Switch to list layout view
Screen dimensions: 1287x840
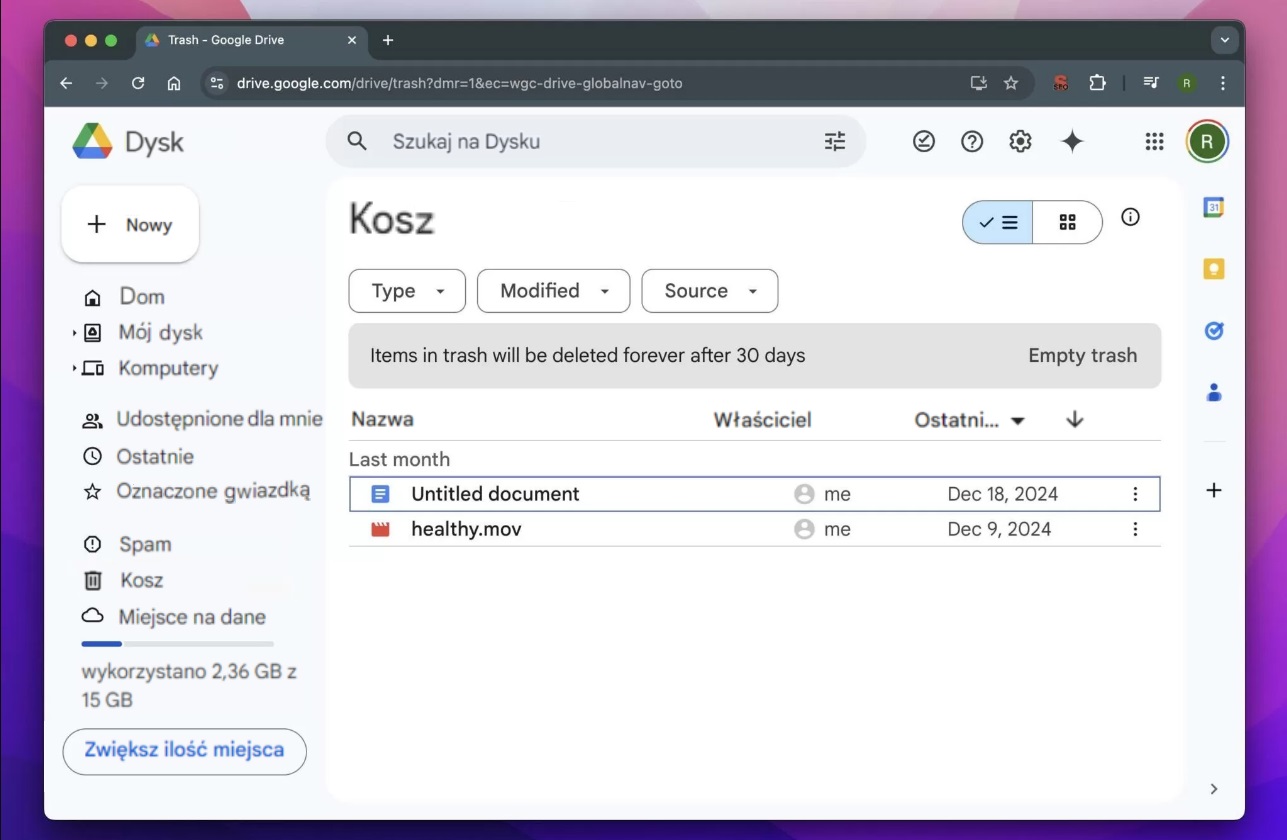pos(998,222)
